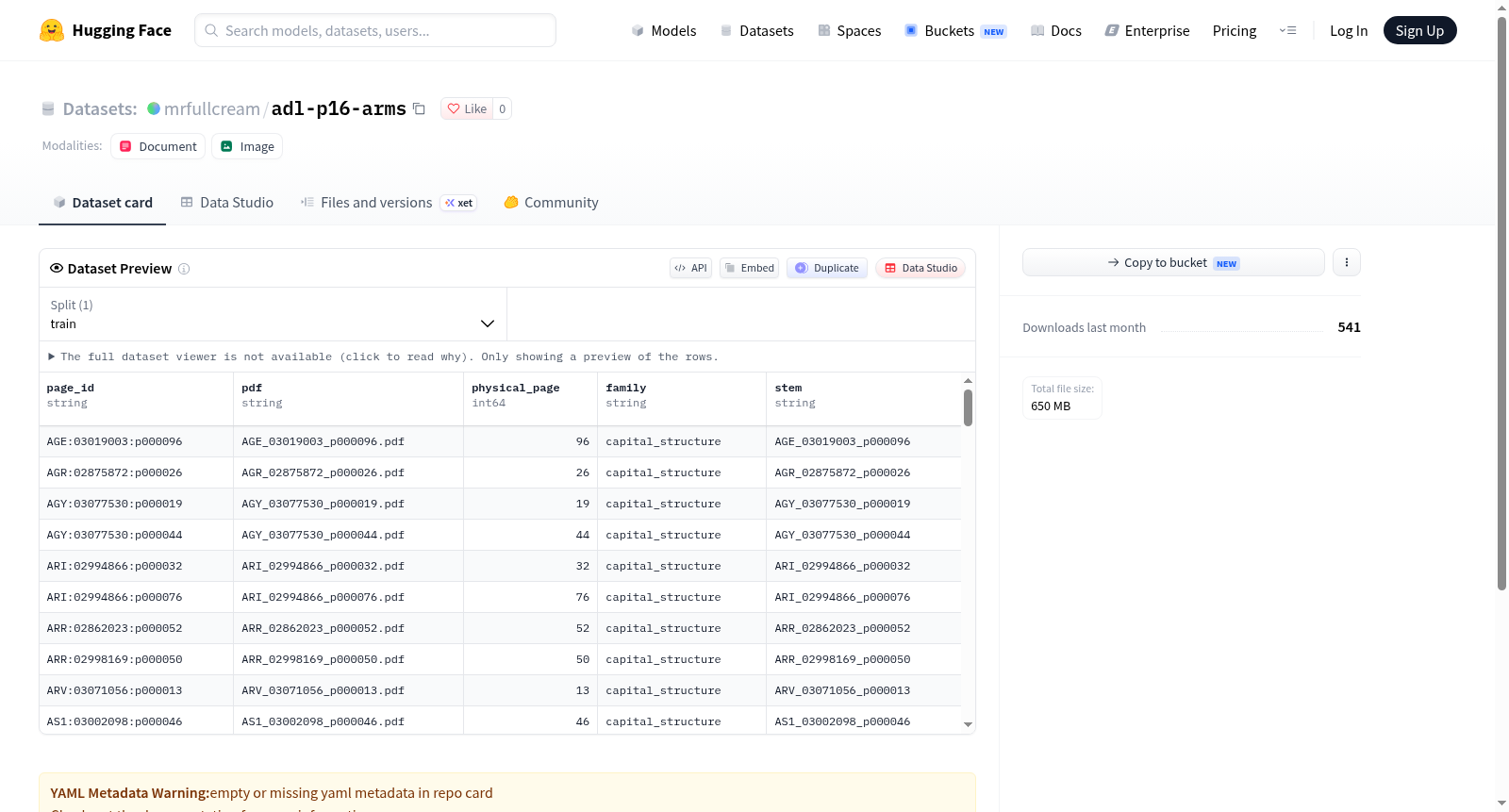Click the Embed button
The height and width of the screenshot is (812, 1509).
pos(750,268)
